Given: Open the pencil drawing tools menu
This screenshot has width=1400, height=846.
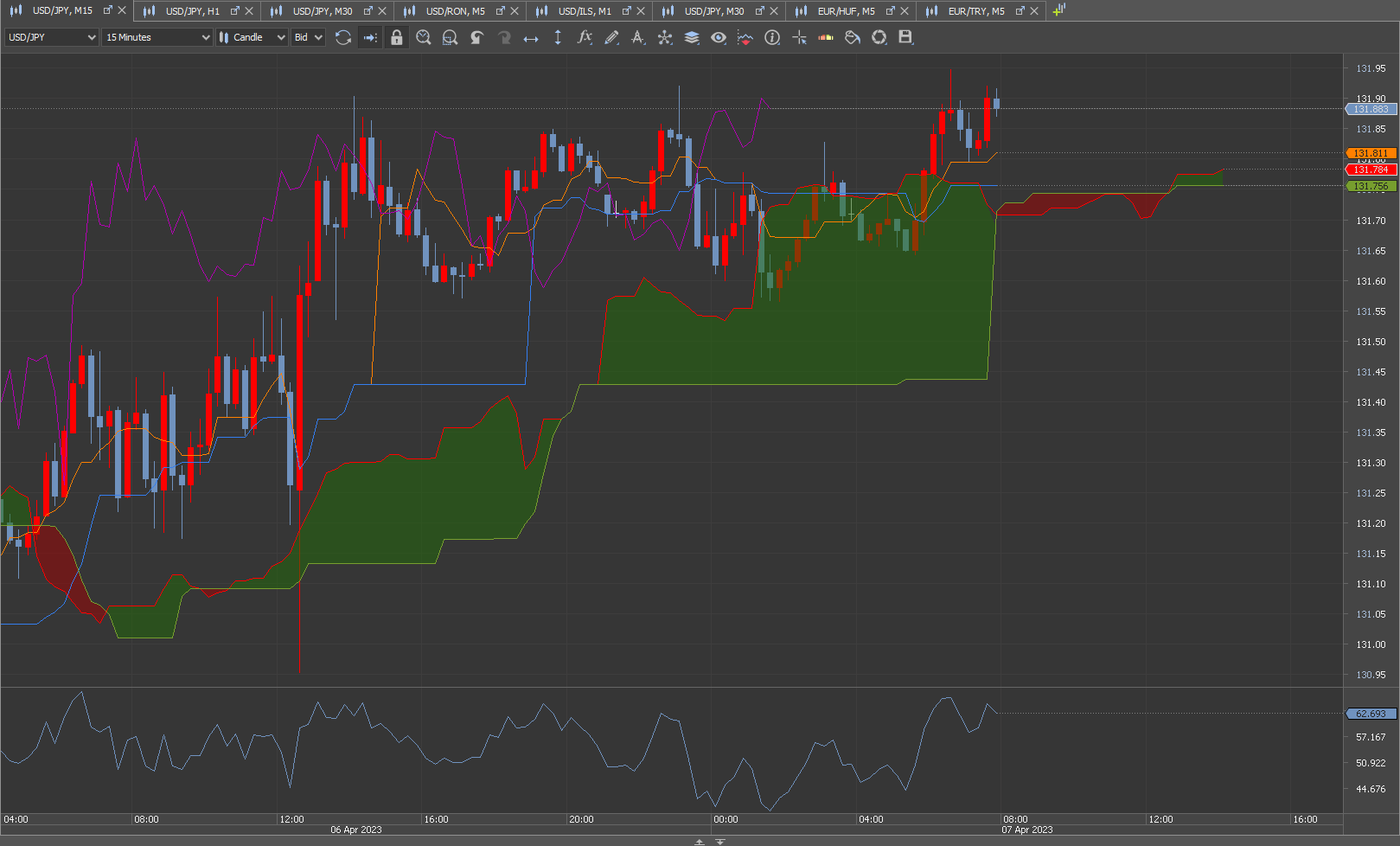Looking at the screenshot, I should tap(611, 37).
